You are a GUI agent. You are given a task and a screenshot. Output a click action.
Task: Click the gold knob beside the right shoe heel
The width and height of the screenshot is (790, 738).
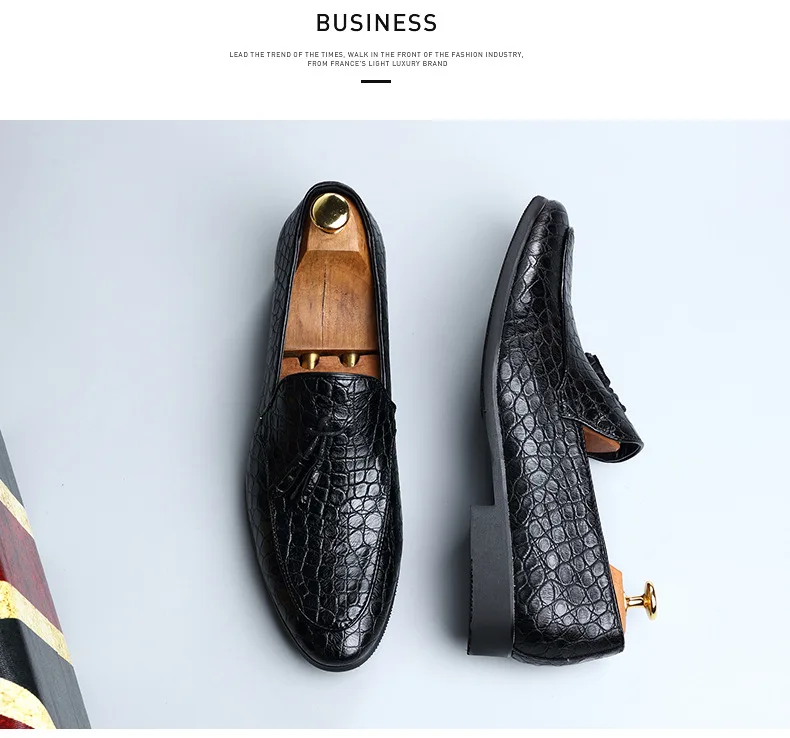tap(642, 599)
